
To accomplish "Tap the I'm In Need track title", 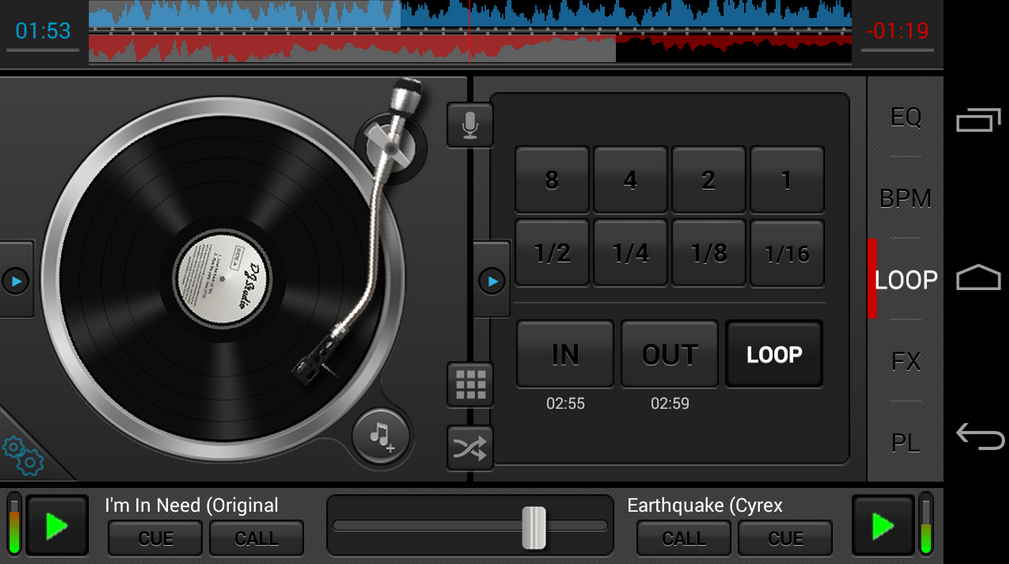I will 192,505.
